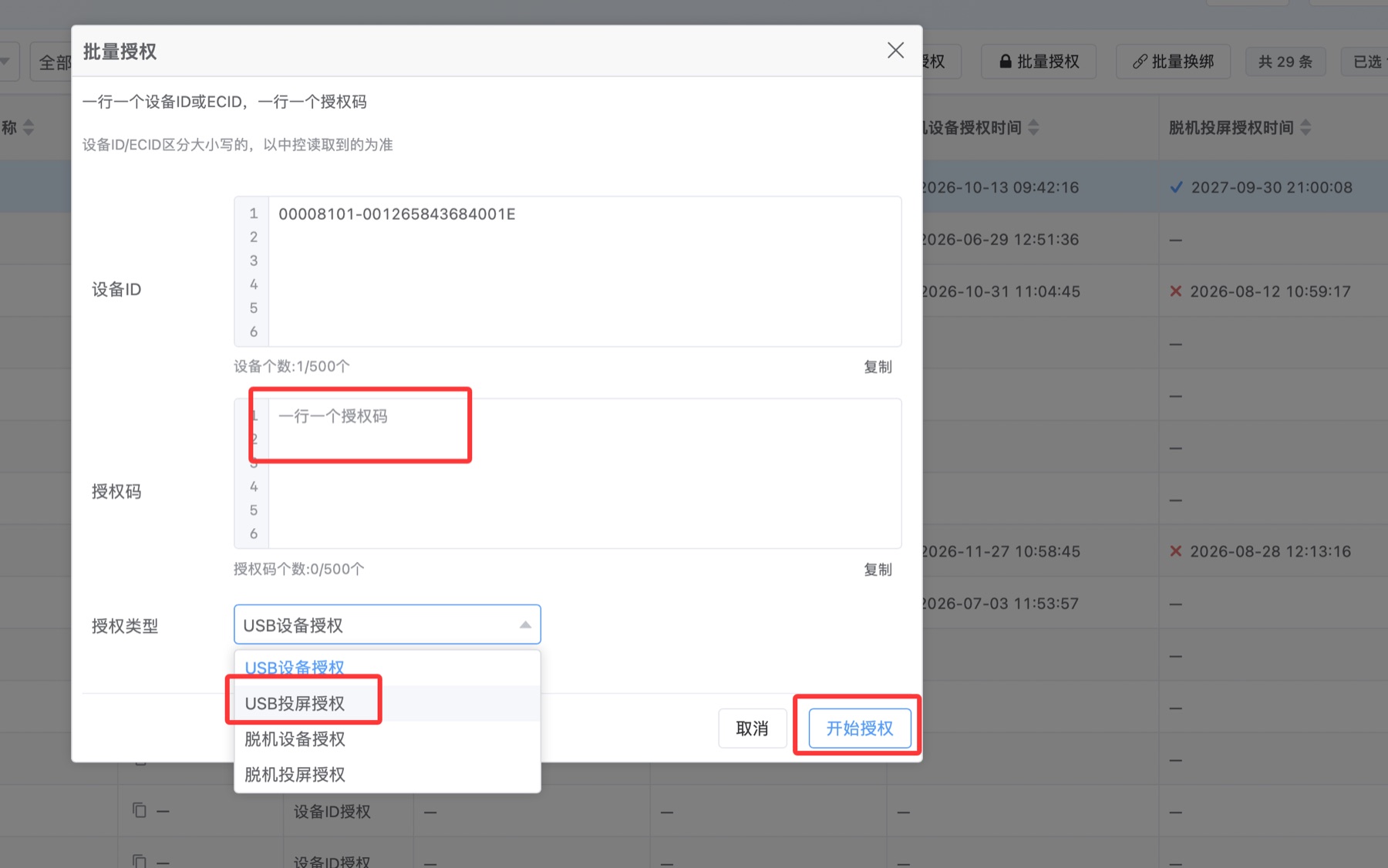The height and width of the screenshot is (868, 1388).
Task: Select USB设备授权 from the dropdown list
Action: click(x=387, y=668)
